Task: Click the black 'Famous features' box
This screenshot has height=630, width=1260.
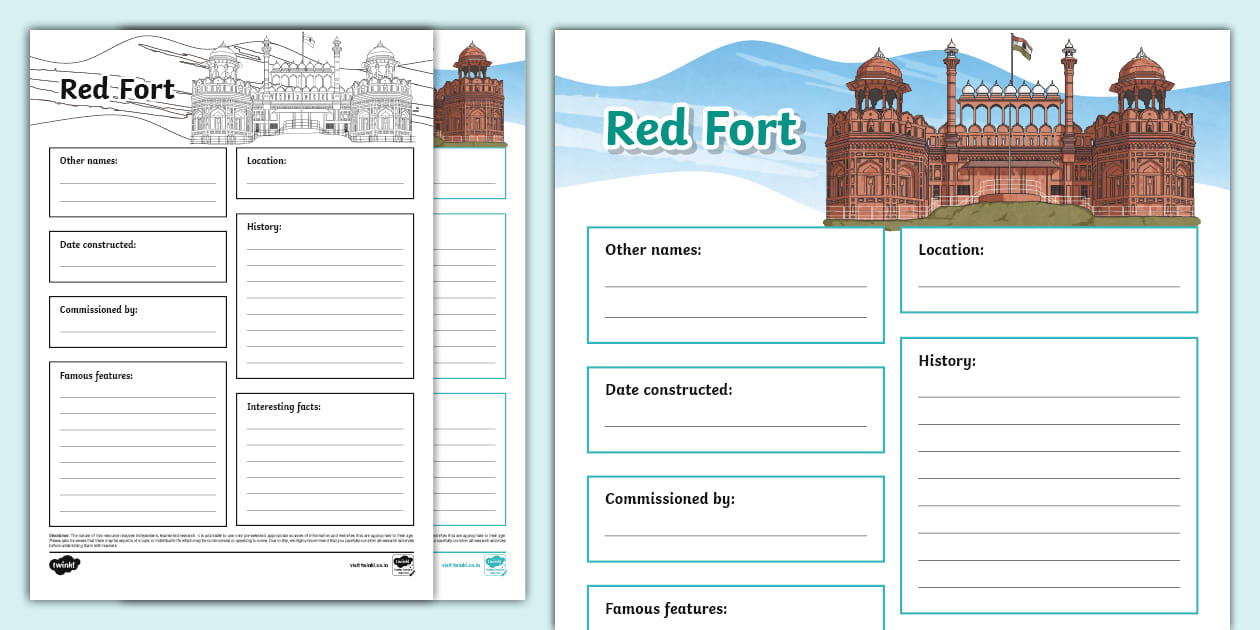Action: click(138, 443)
